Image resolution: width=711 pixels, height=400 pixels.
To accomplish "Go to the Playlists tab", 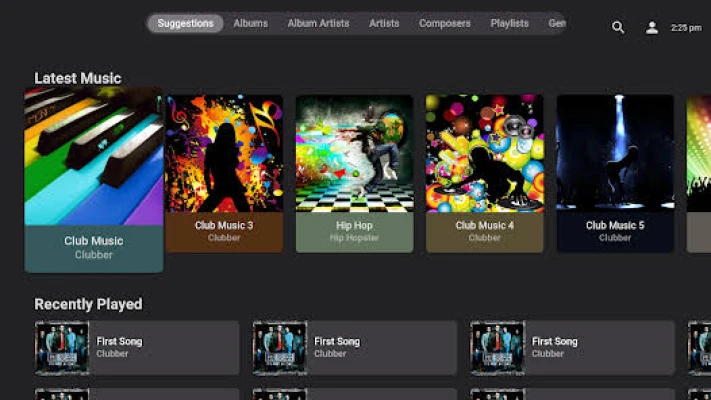I will (x=509, y=23).
